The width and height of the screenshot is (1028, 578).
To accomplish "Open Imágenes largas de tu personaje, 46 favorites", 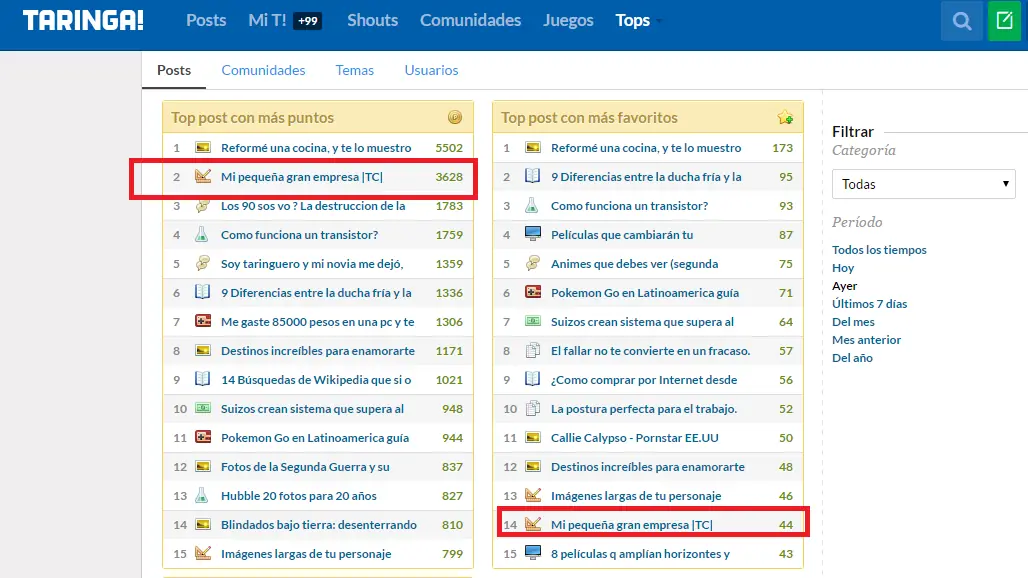I will pos(636,495).
